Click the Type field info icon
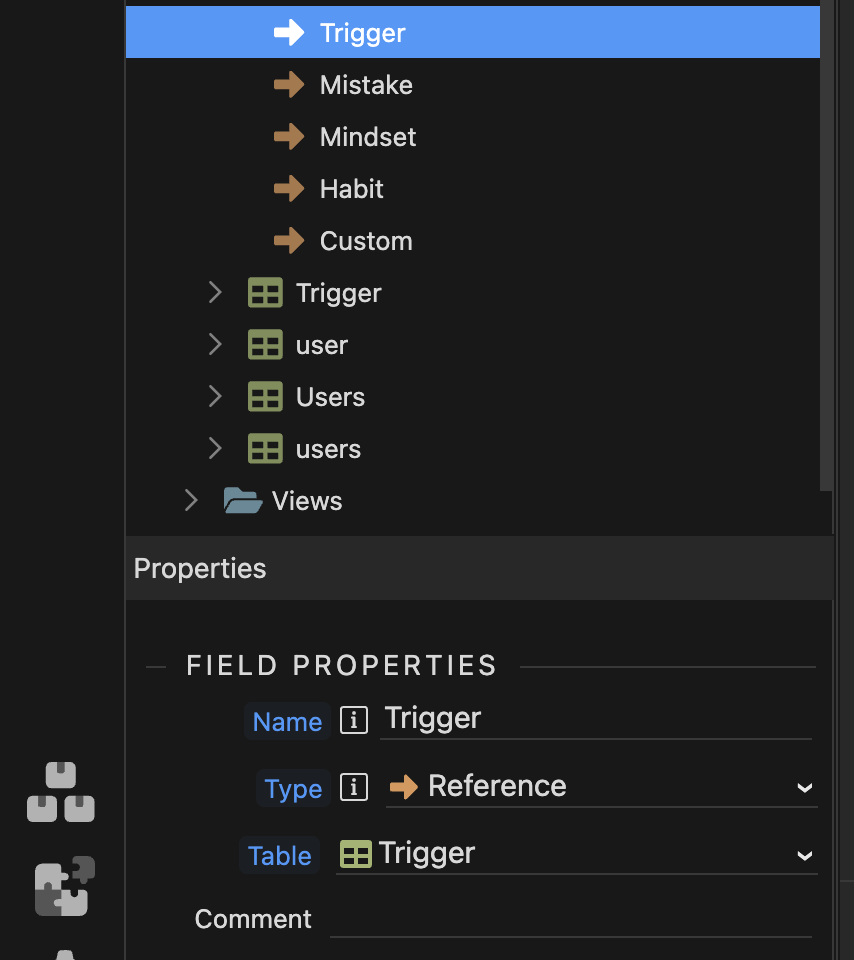 tap(354, 788)
